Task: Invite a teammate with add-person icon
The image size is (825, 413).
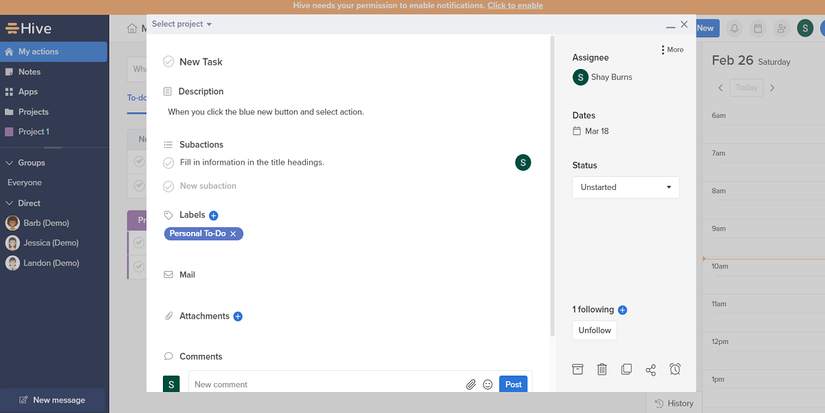Action: pyautogui.click(x=781, y=28)
